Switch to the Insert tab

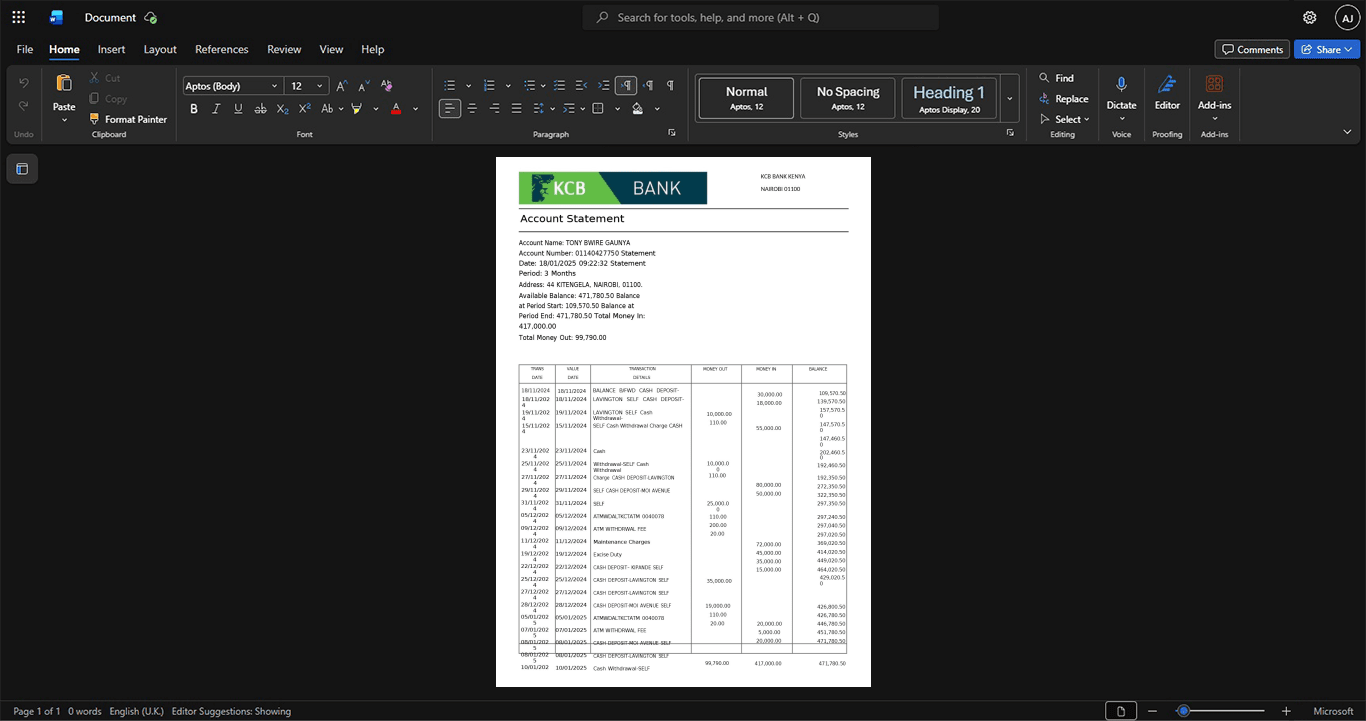[111, 49]
